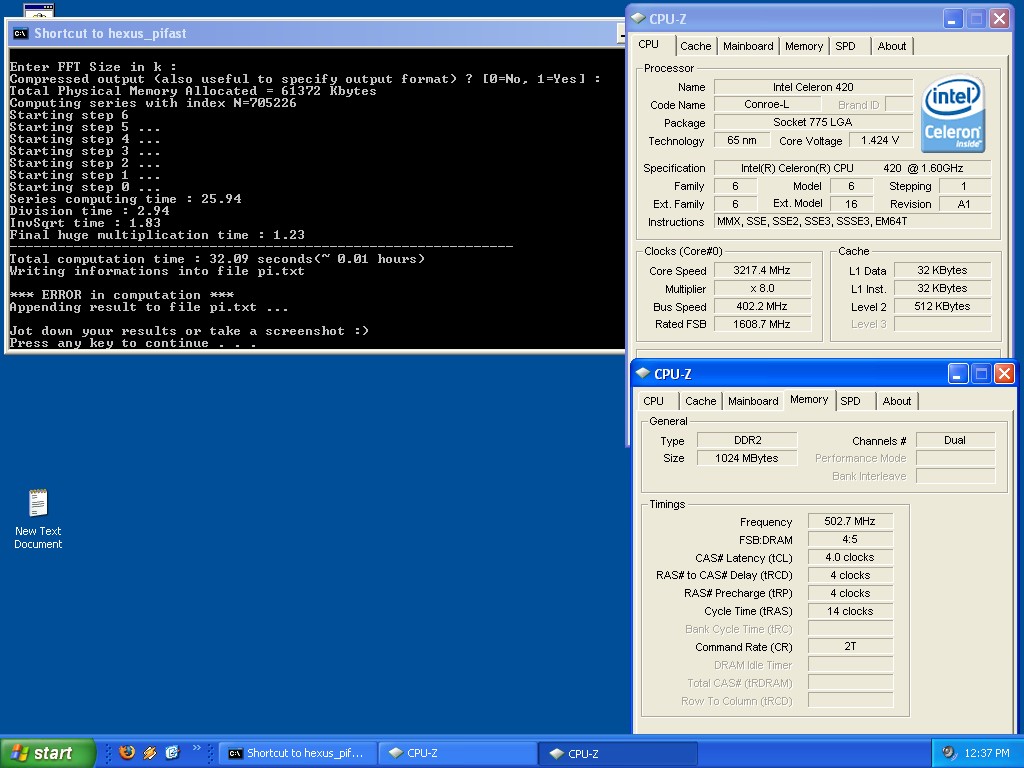
Task: Click the Channels # value Dual
Action: tap(955, 440)
